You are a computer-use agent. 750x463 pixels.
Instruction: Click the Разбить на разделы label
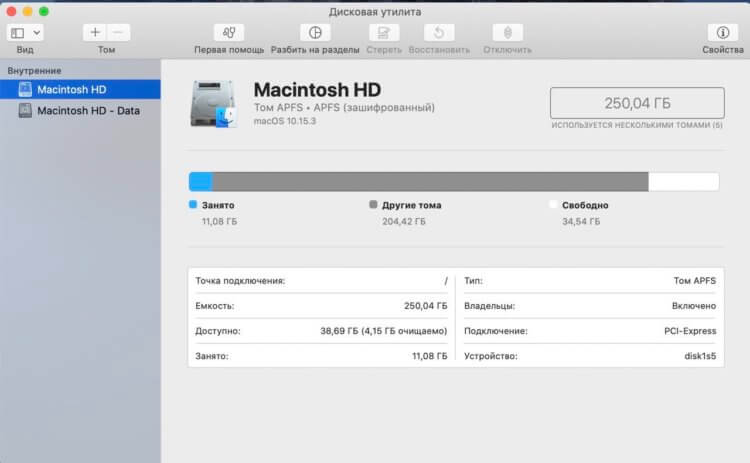tap(315, 50)
